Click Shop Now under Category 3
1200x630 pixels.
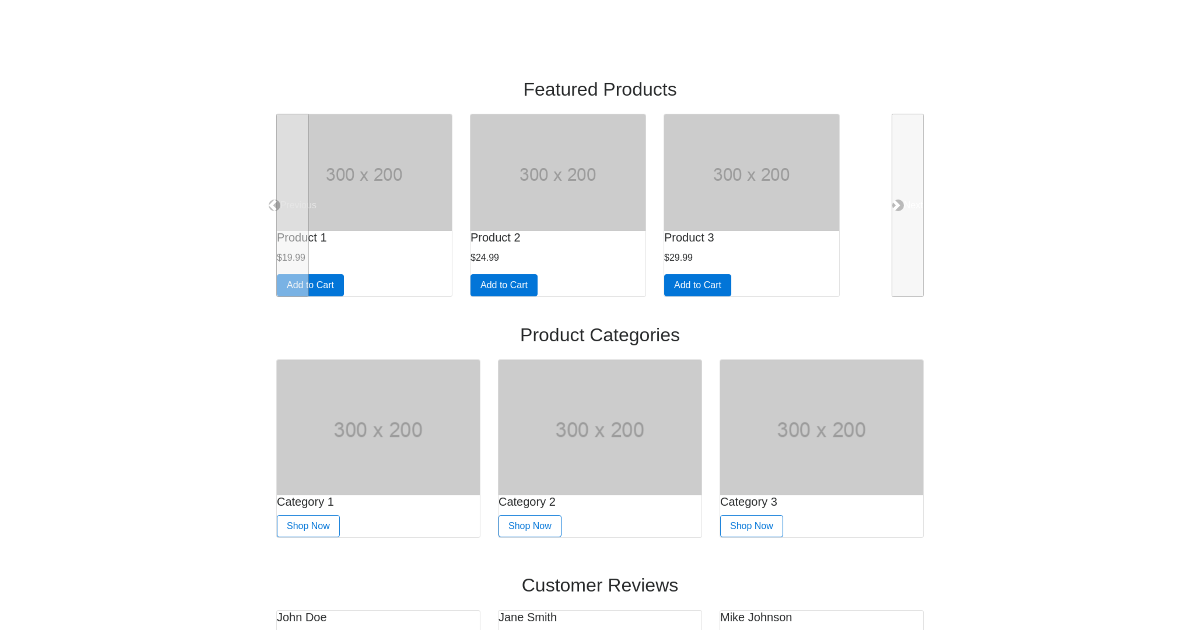[x=751, y=525]
